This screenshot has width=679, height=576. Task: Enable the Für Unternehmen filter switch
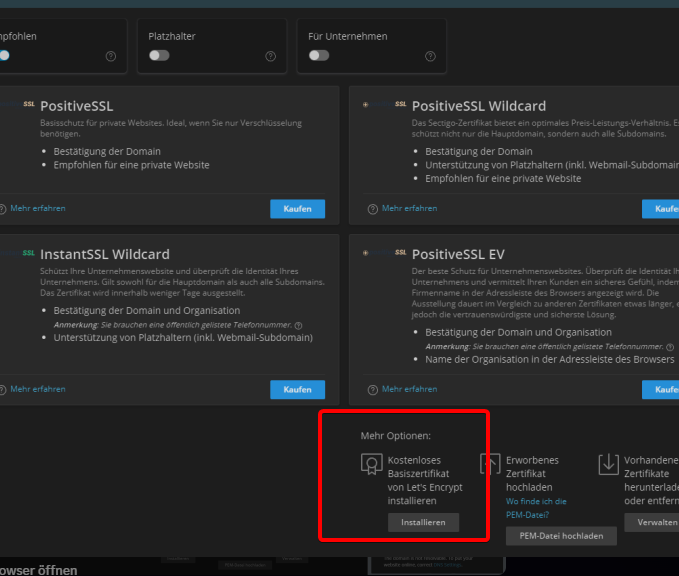click(x=319, y=56)
